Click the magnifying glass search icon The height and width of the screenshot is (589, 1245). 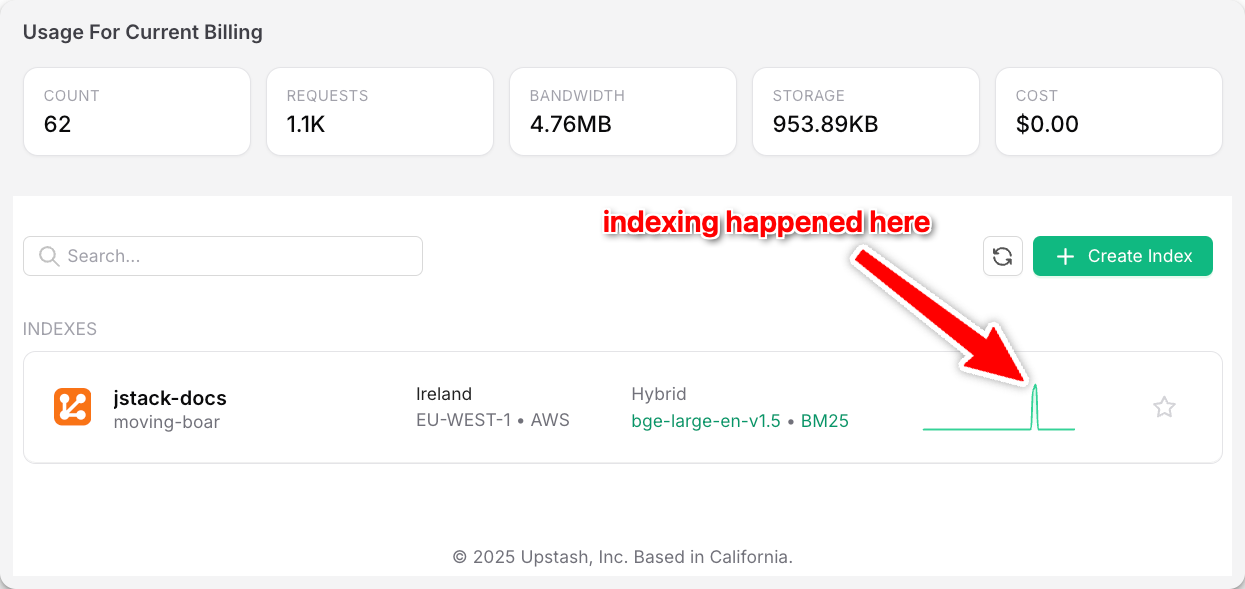[x=49, y=256]
